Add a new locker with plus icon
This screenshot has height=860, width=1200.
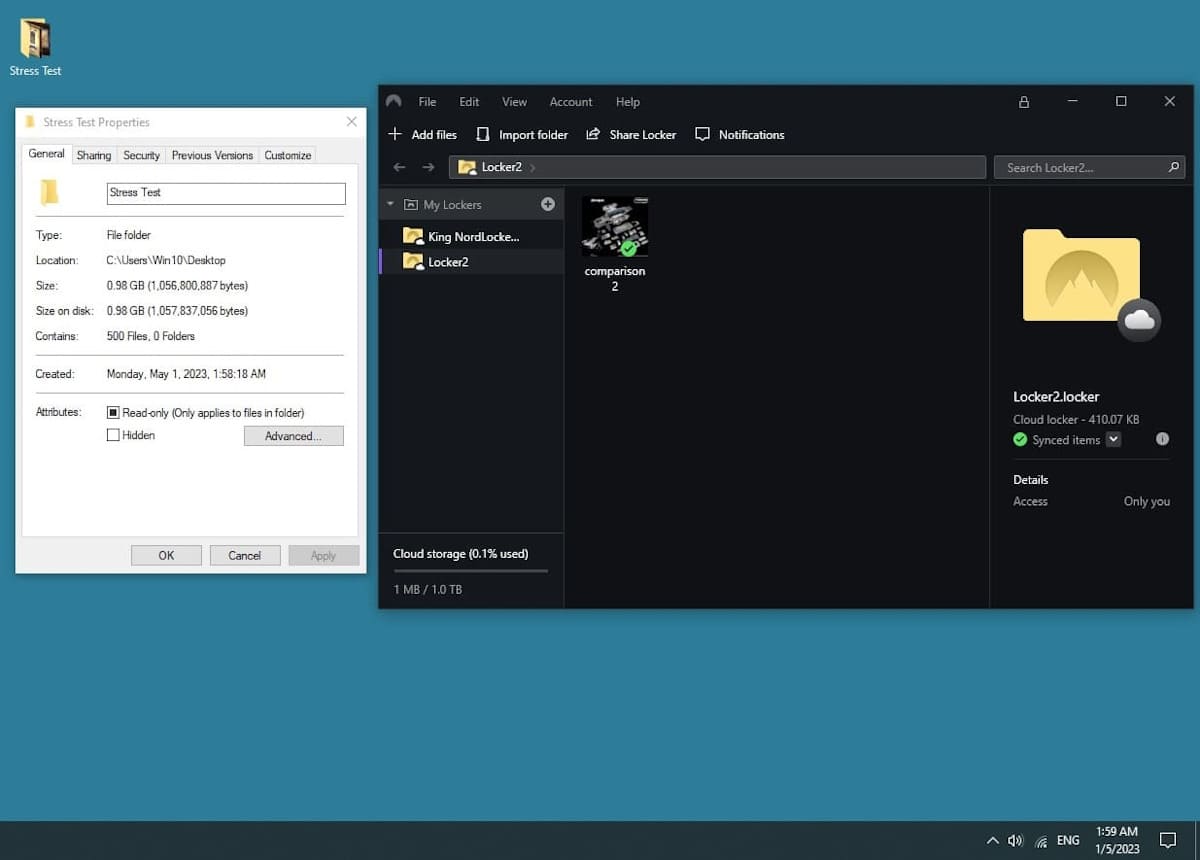click(x=548, y=204)
